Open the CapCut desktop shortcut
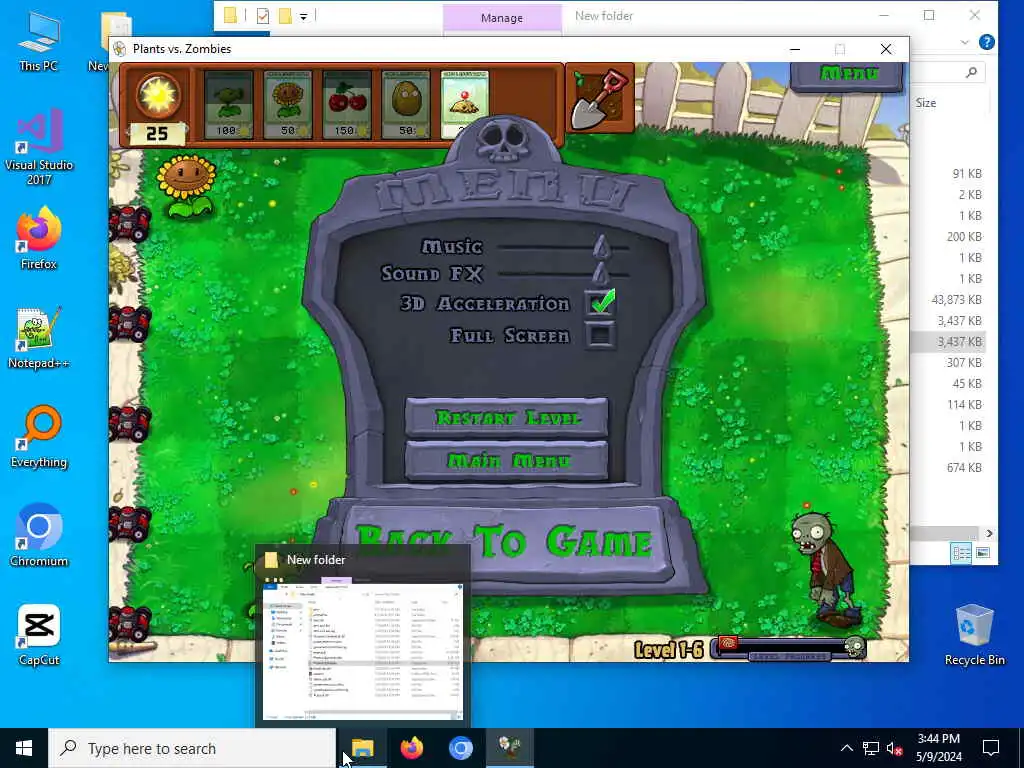Screen dimensions: 1024x768 click(39, 635)
